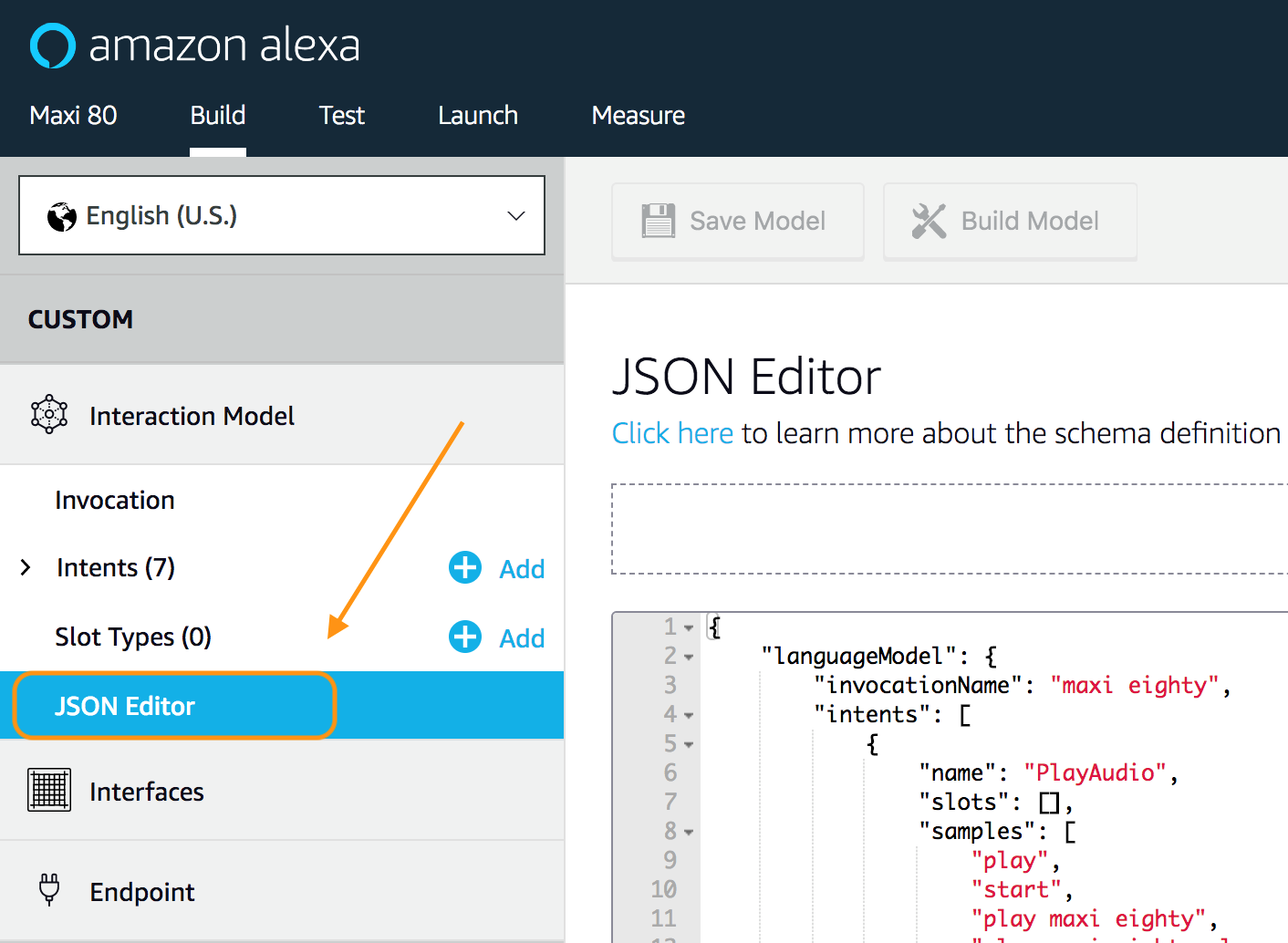Open the Click here schema documentation link

672,432
